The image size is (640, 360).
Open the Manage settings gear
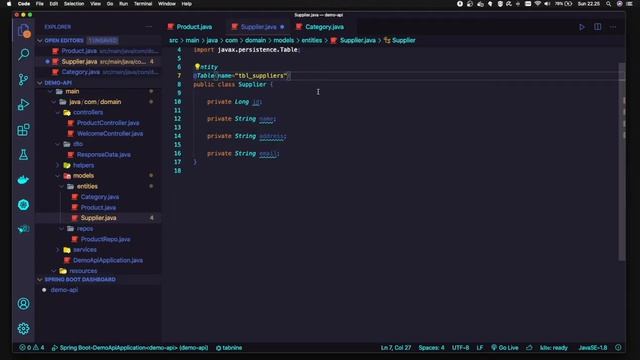click(23, 329)
